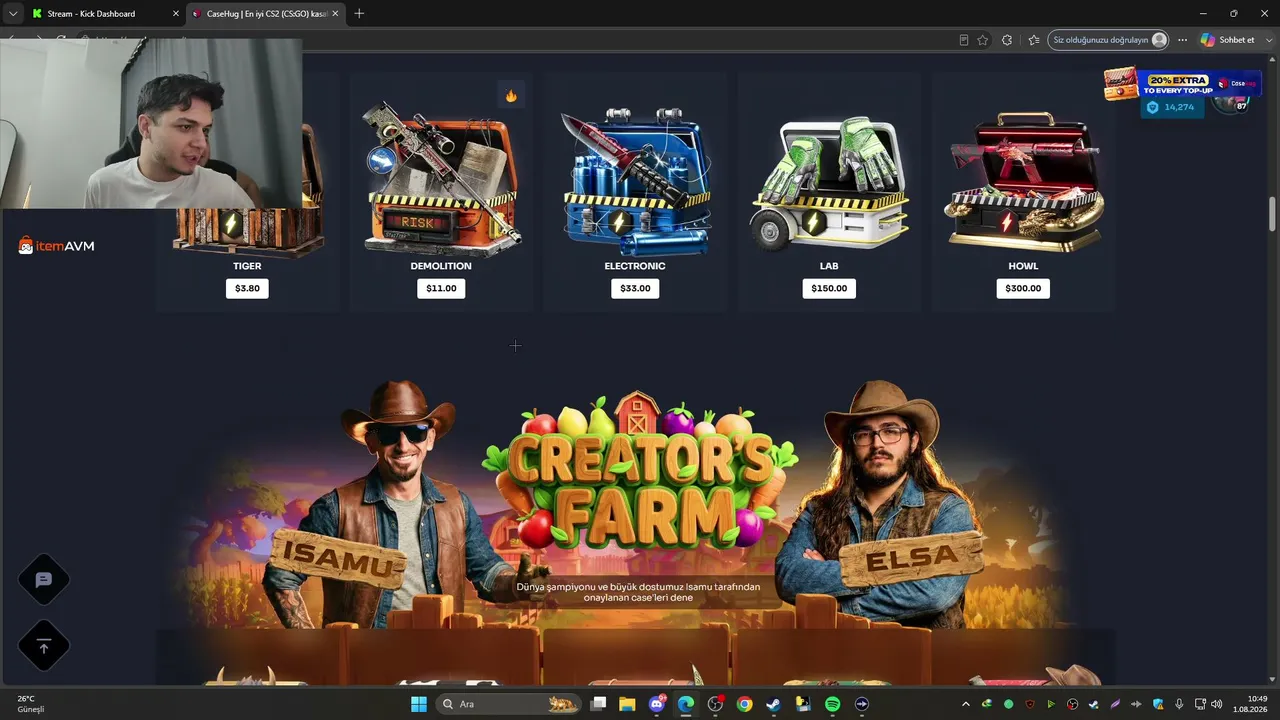The height and width of the screenshot is (720, 1280).
Task: Open Microsoft Edge from the taskbar
Action: tap(686, 704)
